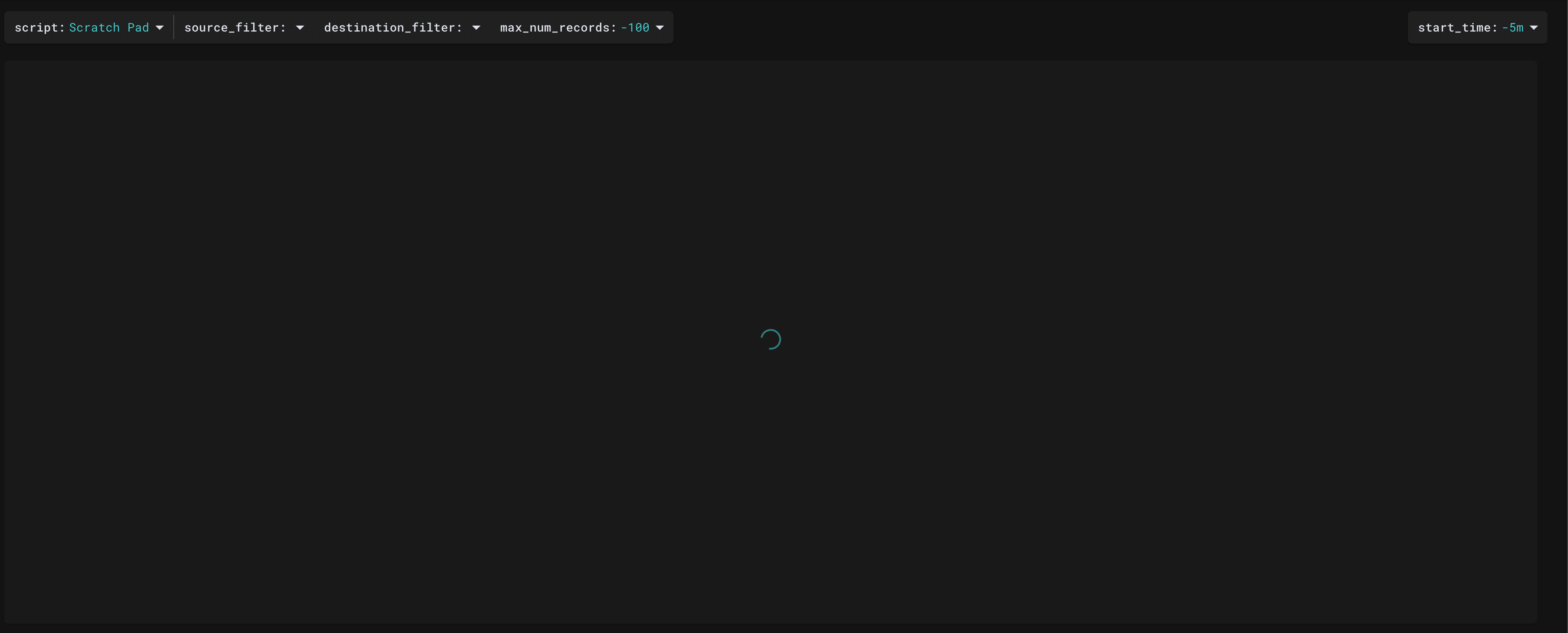The height and width of the screenshot is (633, 1568).
Task: Open the script dropdown arrow
Action: coord(160,27)
